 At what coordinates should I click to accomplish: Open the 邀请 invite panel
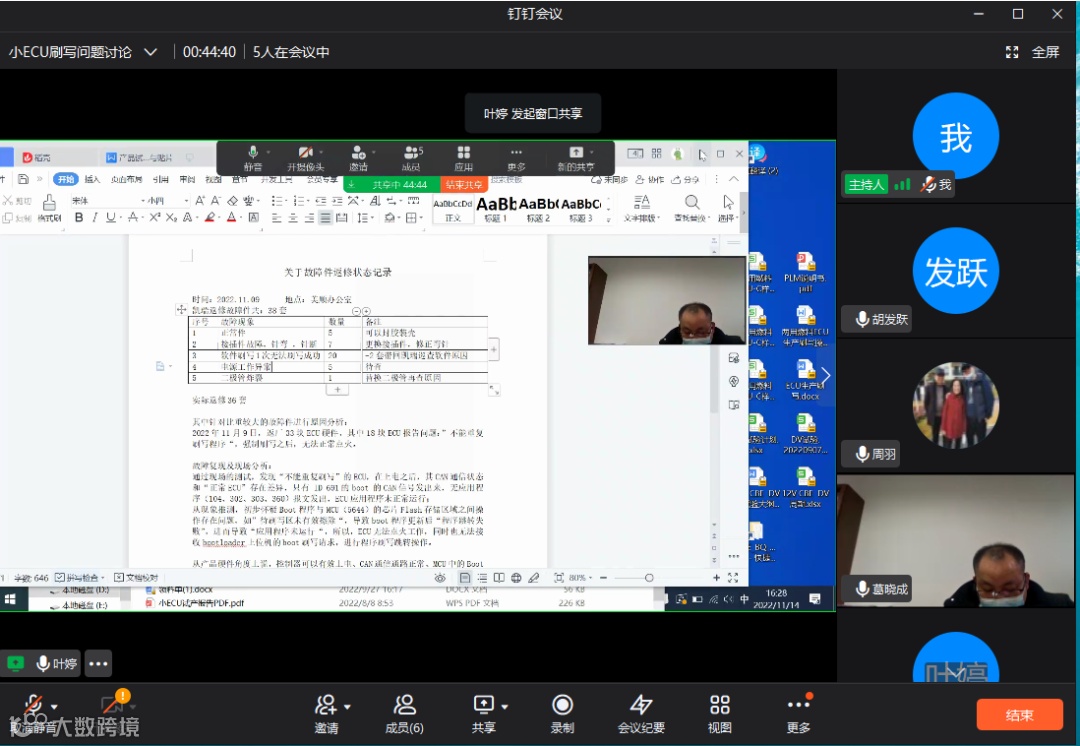pyautogui.click(x=326, y=714)
